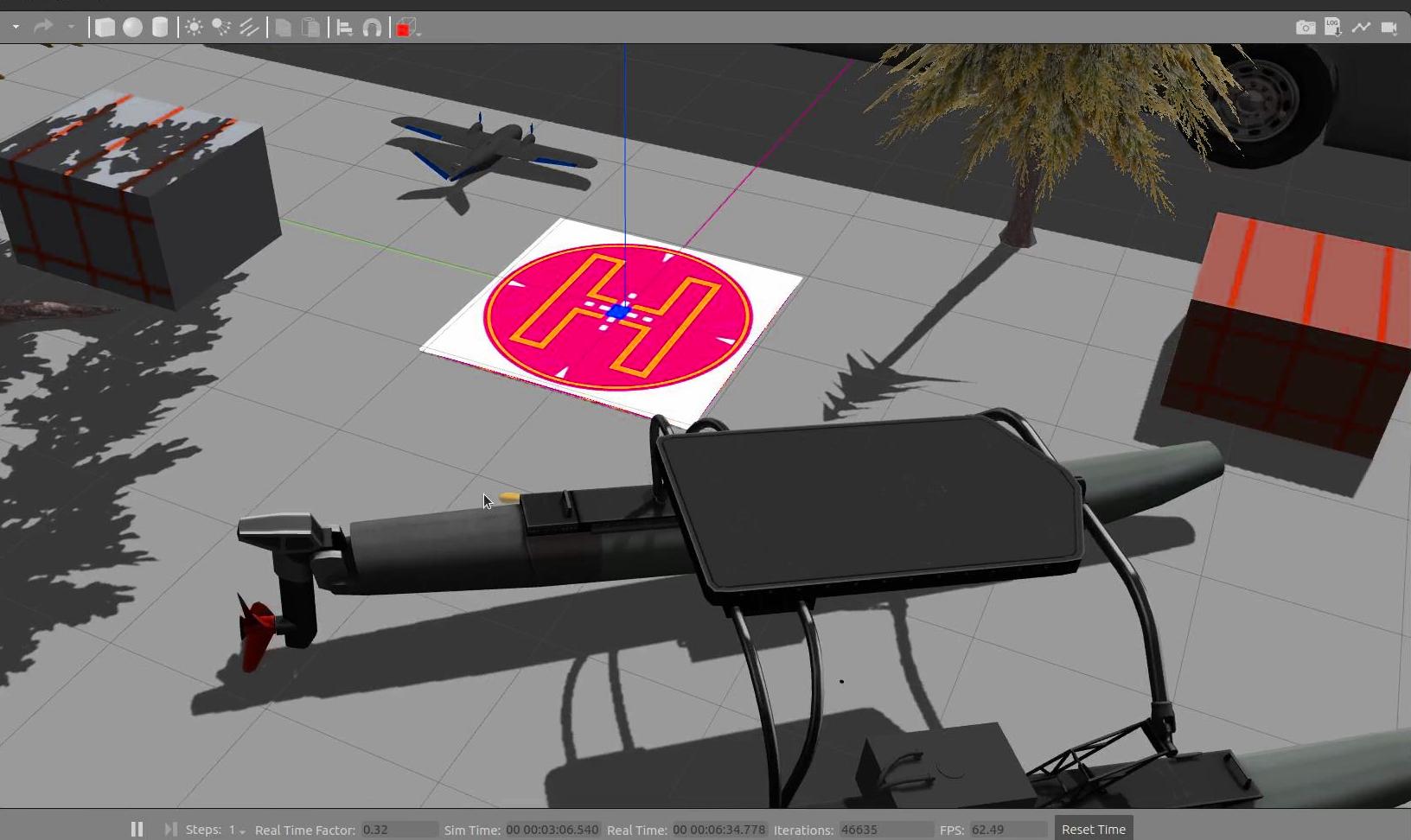Open the undo history dropdown arrow
The width and height of the screenshot is (1411, 840).
pos(16,28)
